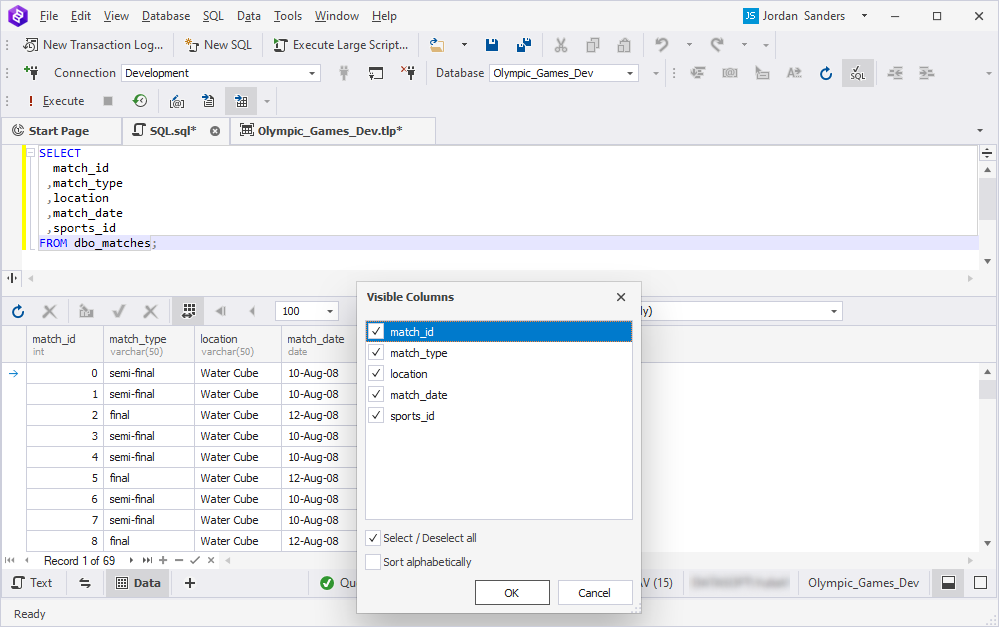Undo the last action
This screenshot has height=627, width=999.
click(662, 45)
